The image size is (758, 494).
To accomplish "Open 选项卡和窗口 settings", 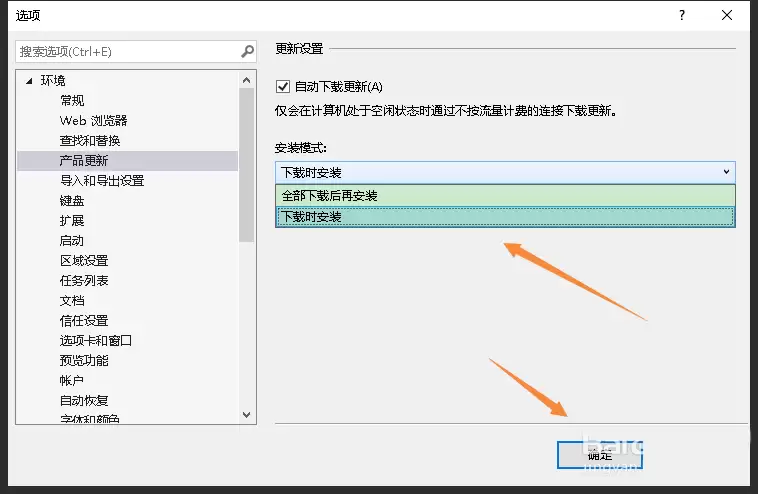I will pyautogui.click(x=96, y=341).
